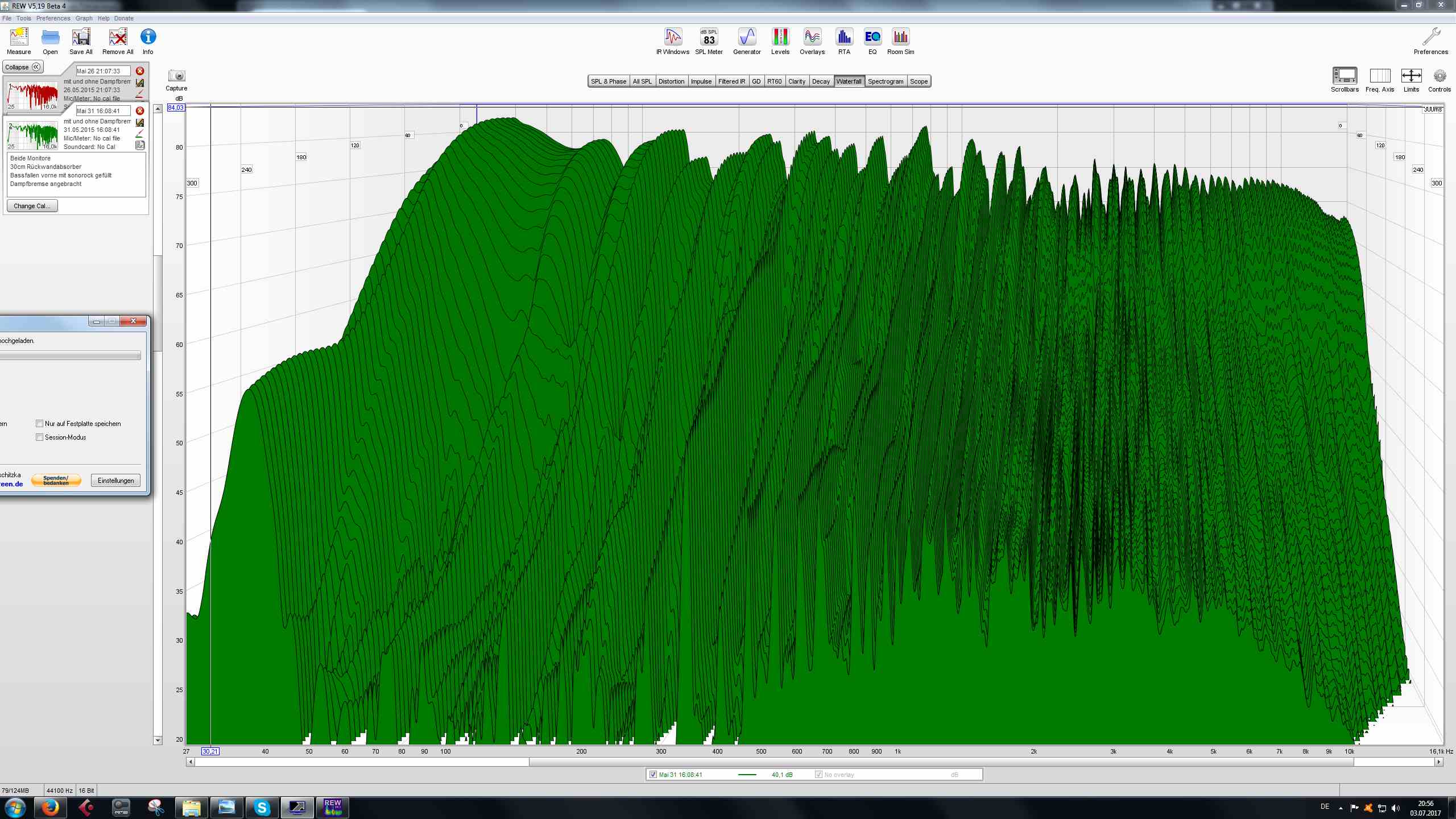
Task: Open waterfall Controls gear
Action: [x=1440, y=76]
